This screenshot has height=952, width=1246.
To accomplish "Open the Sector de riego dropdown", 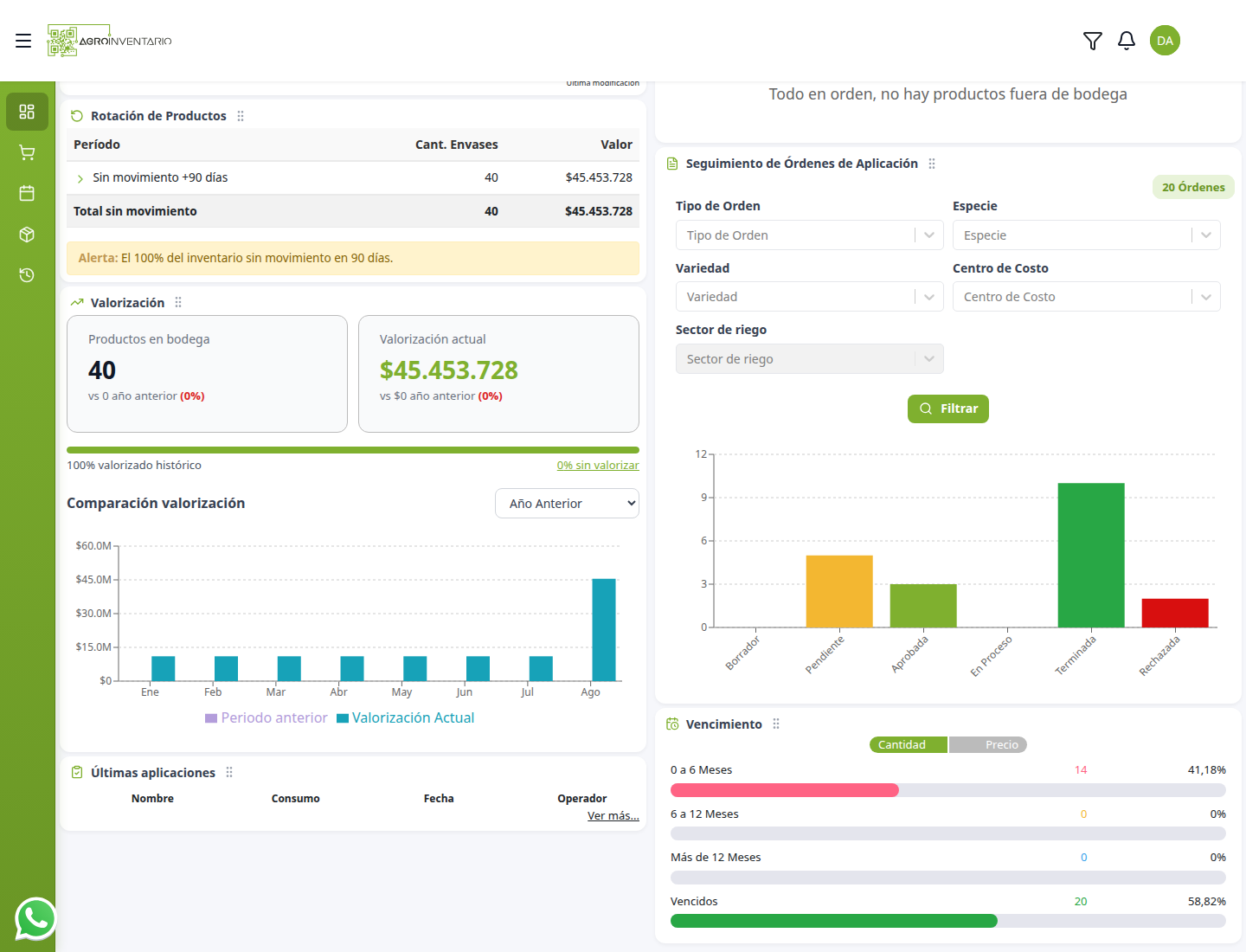I will (x=809, y=359).
